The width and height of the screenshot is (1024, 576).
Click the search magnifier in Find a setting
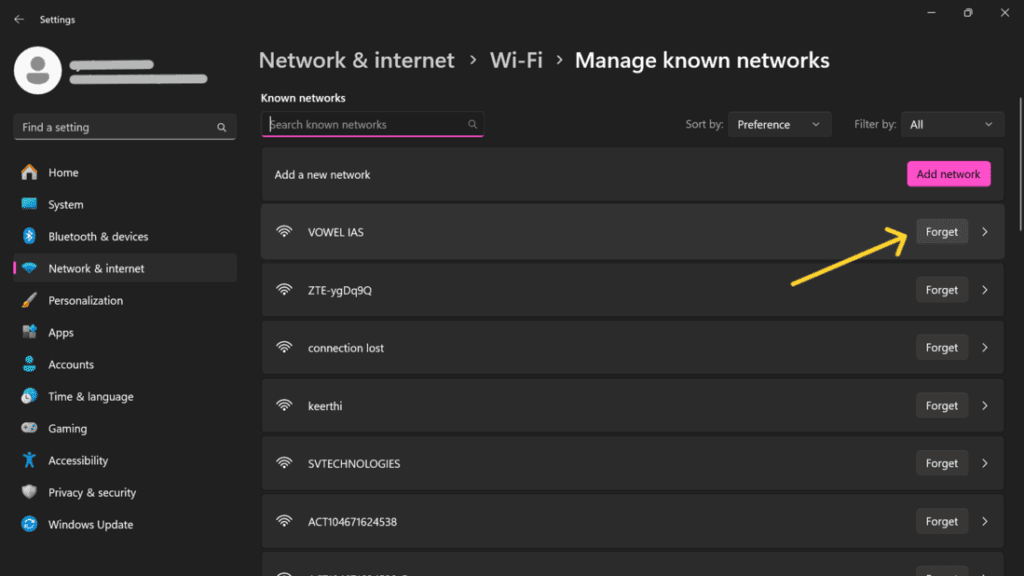(x=221, y=128)
